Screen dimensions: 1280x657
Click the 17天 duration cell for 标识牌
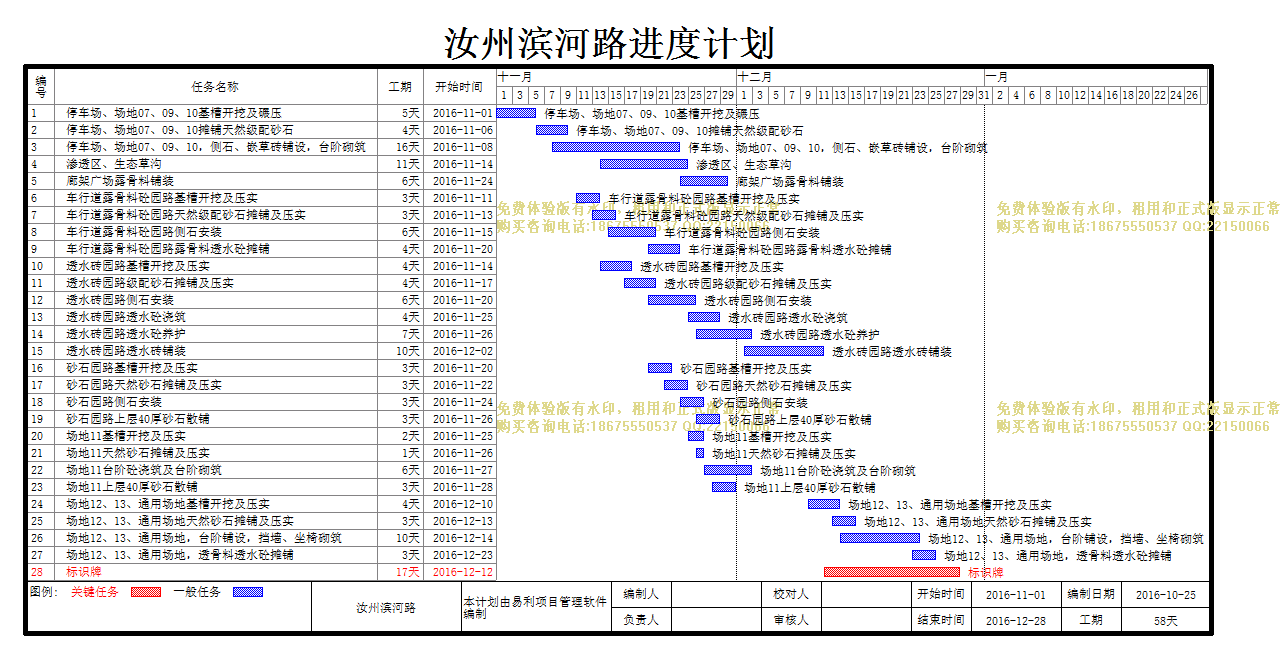point(400,572)
